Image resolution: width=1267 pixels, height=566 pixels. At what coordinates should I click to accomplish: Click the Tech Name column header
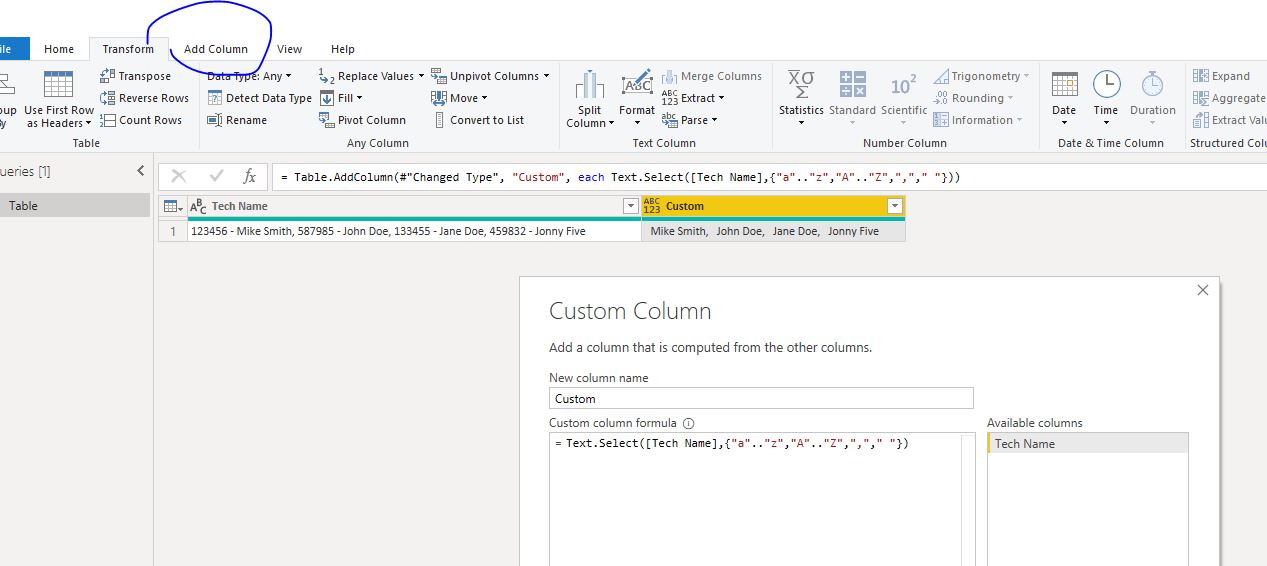click(414, 206)
